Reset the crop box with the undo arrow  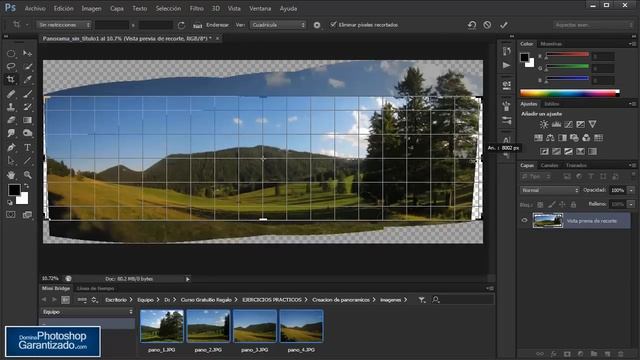[472, 25]
